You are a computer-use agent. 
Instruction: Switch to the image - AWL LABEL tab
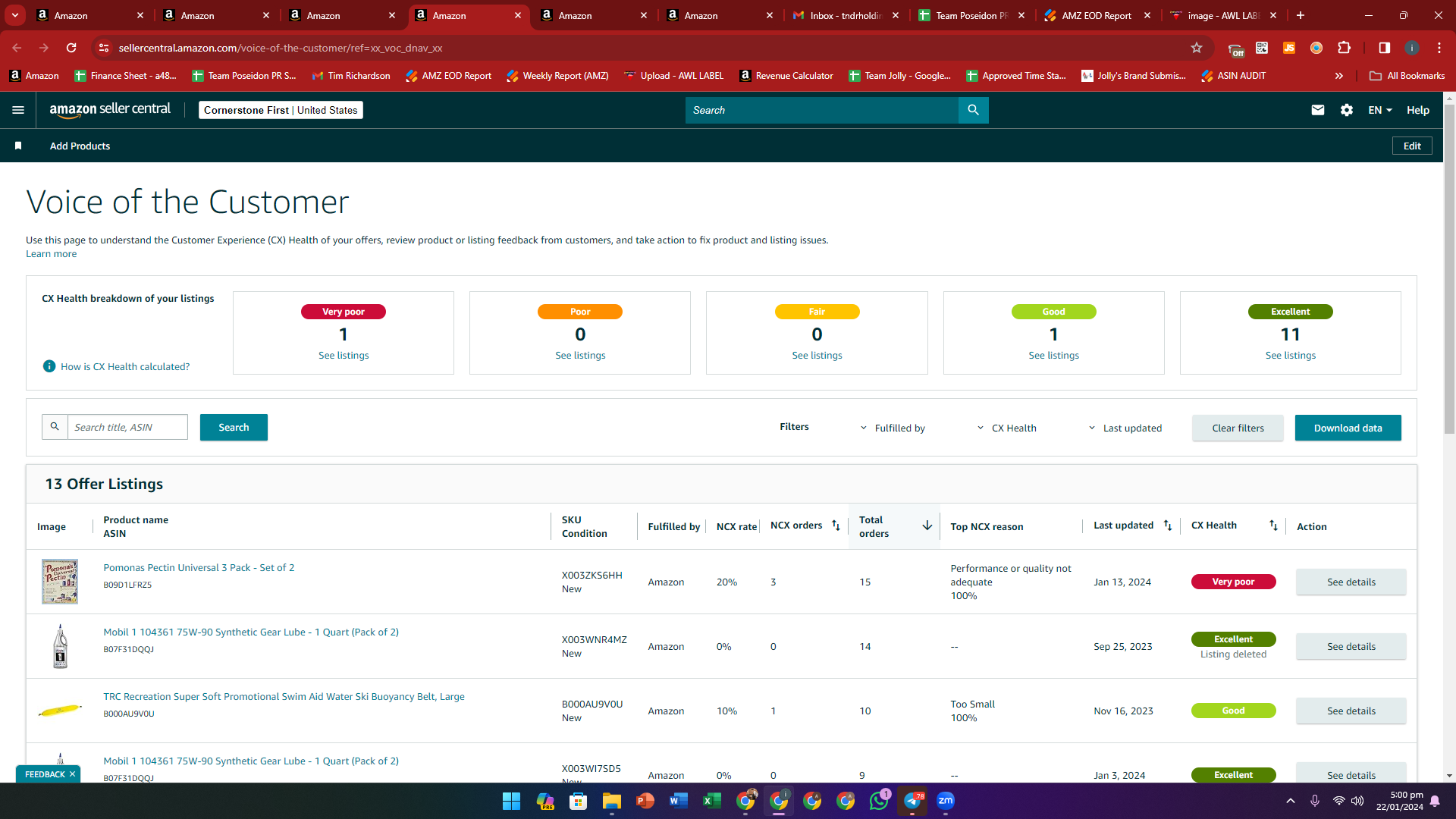tap(1223, 15)
